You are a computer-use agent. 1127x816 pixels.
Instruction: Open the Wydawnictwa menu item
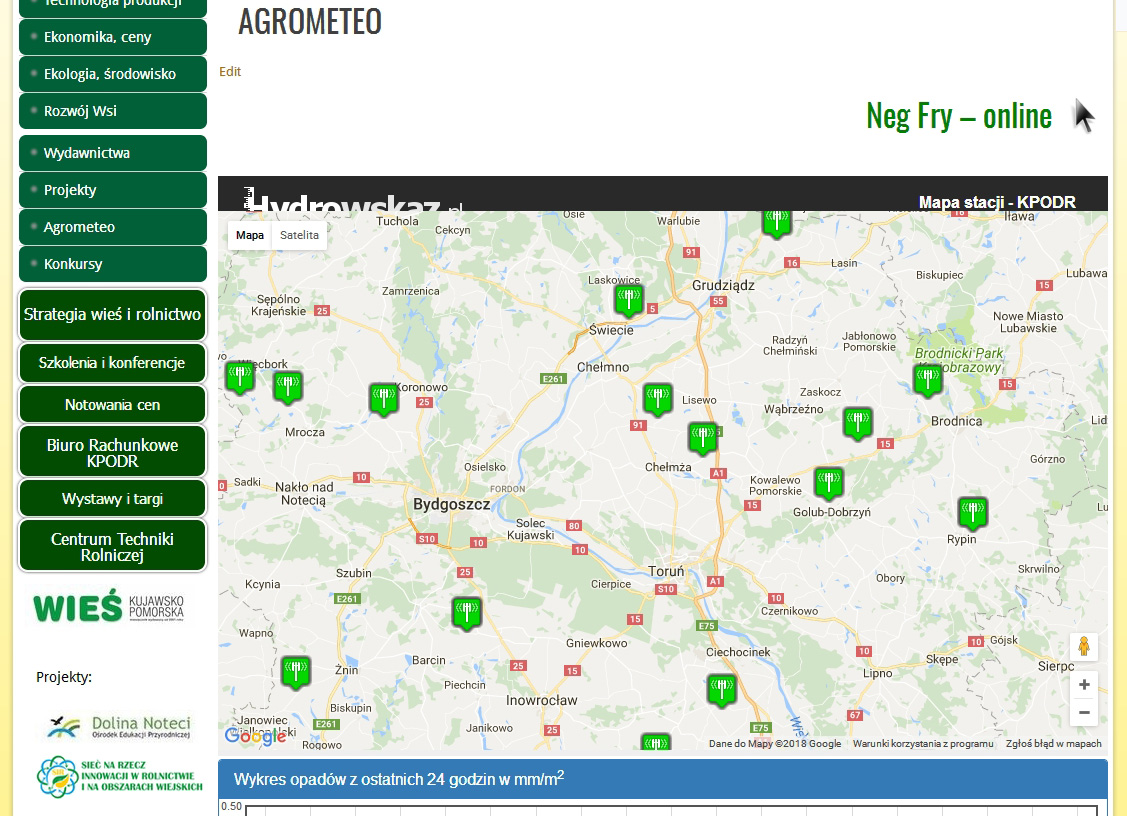[x=113, y=153]
